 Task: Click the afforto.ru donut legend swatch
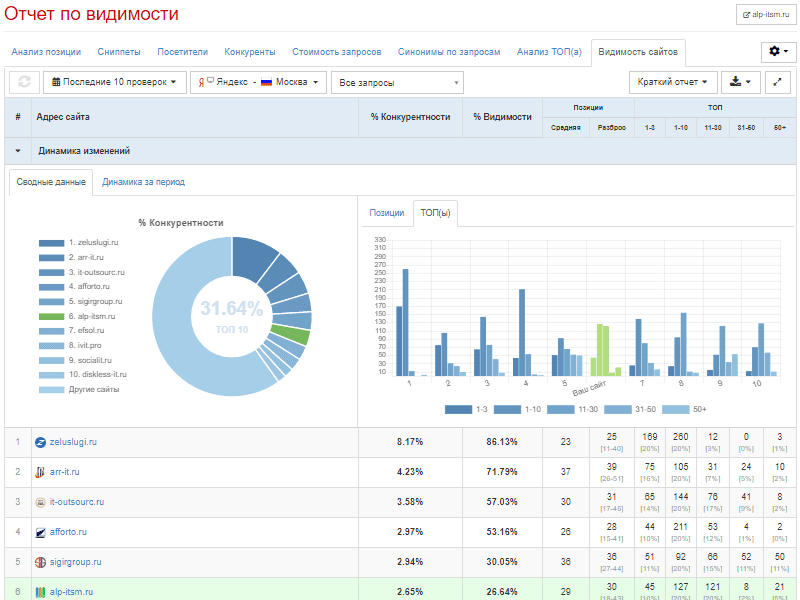click(52, 287)
